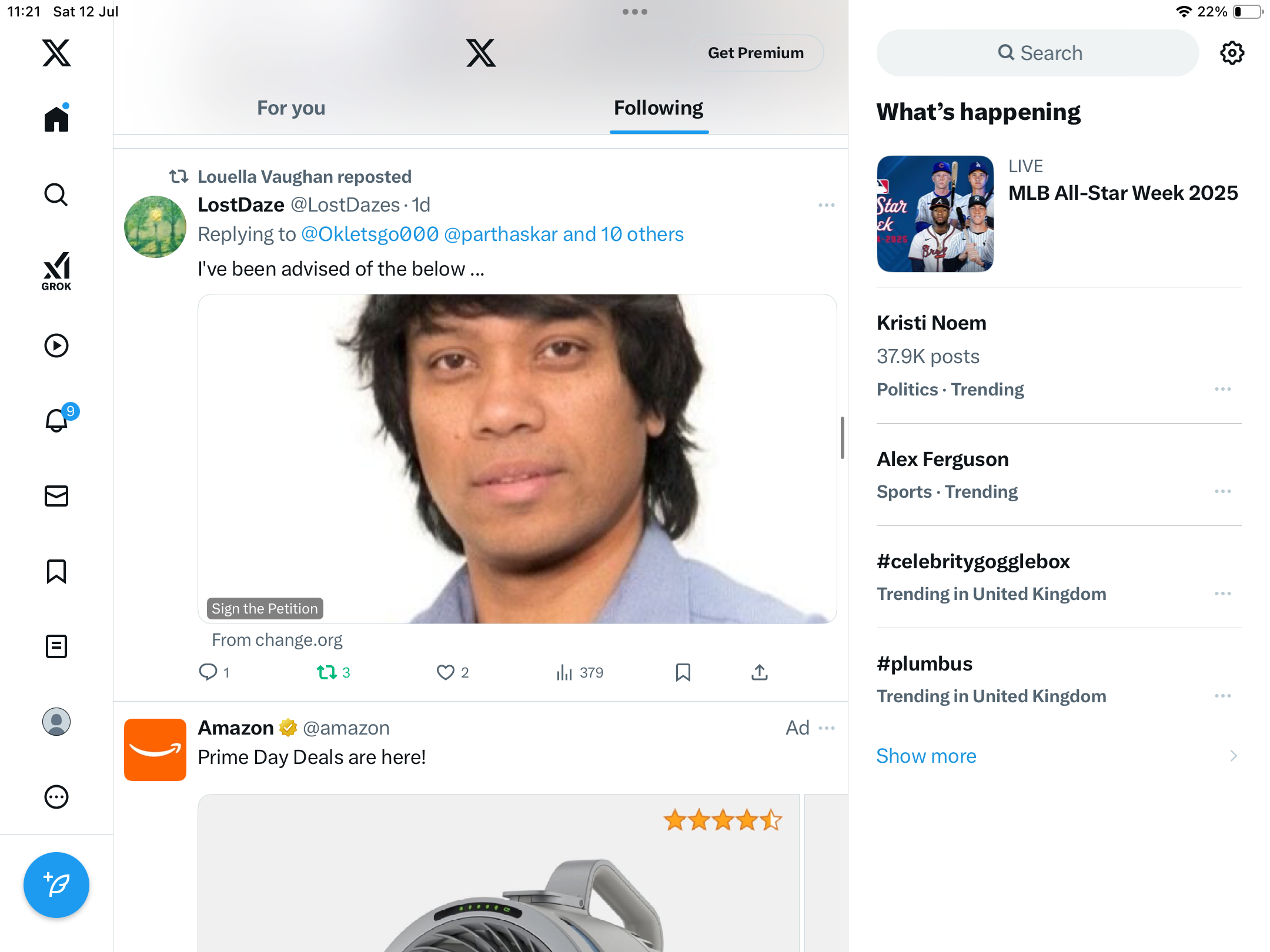Image resolution: width=1270 pixels, height=952 pixels.
Task: Tap the compose post button
Action: (56, 884)
